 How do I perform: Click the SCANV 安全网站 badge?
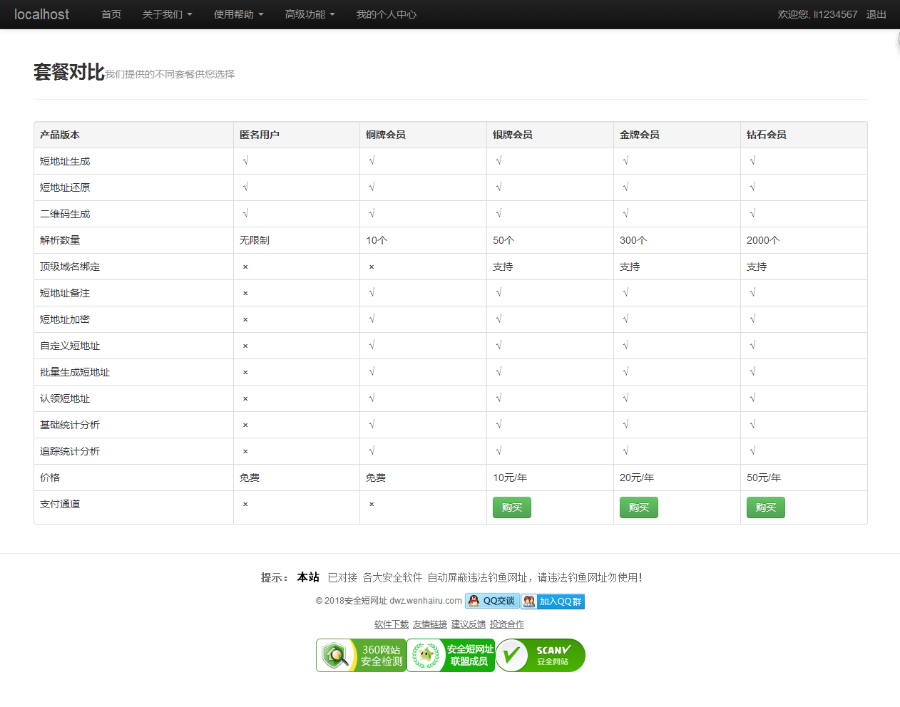(541, 655)
